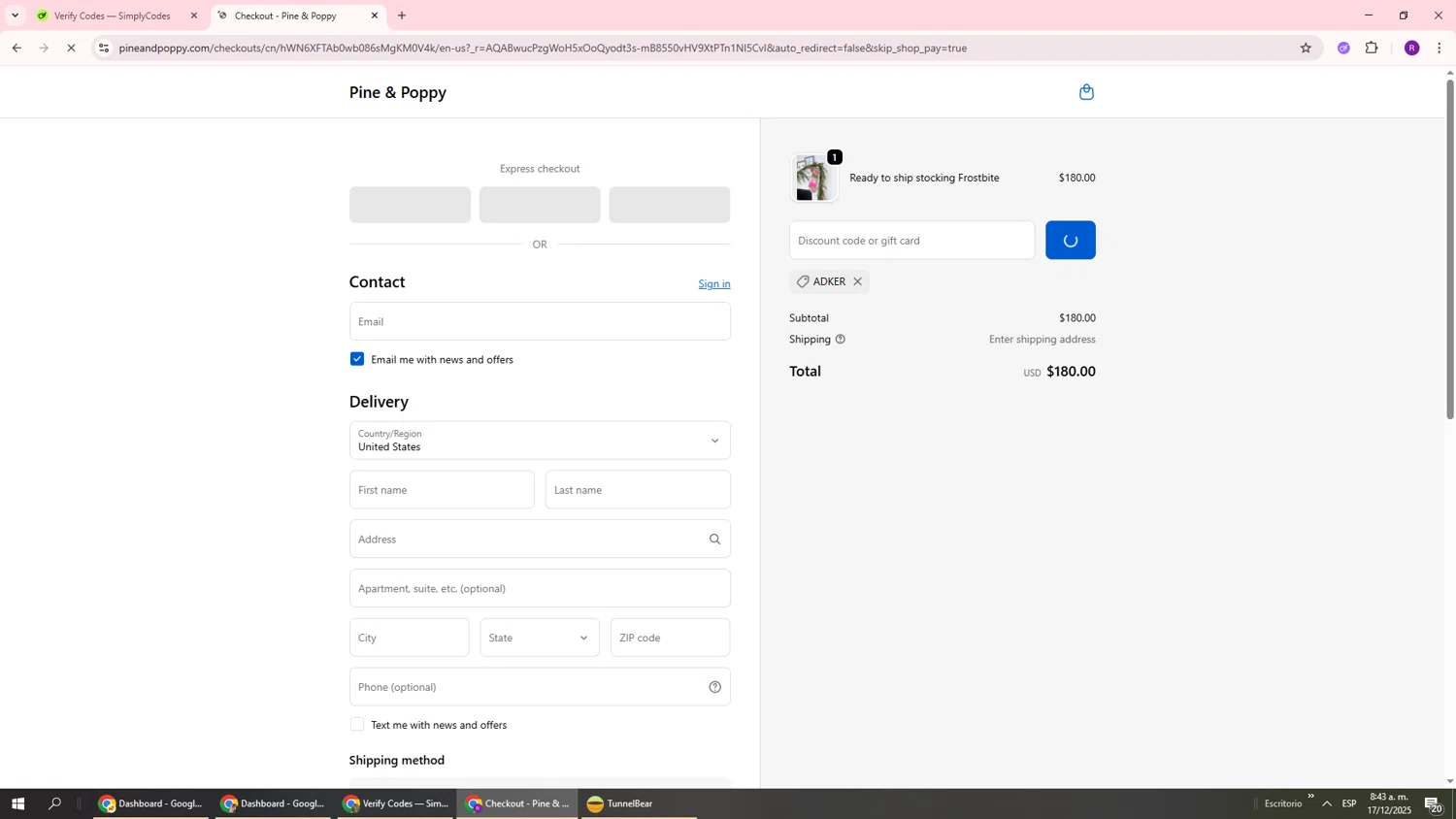Select the Checkout Pine & Poppy tab
Viewport: 1456px width, 819px height.
[x=297, y=16]
